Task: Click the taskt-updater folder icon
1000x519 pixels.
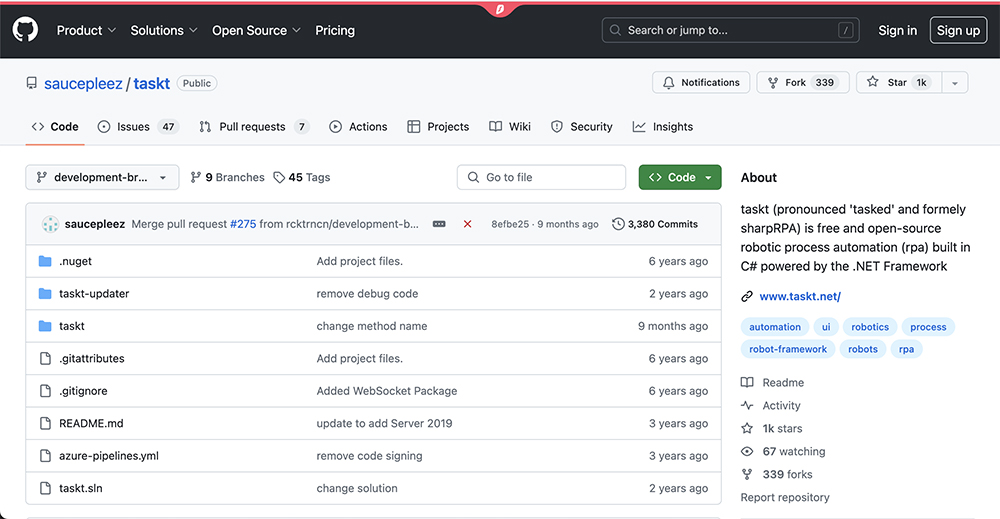Action: point(45,293)
